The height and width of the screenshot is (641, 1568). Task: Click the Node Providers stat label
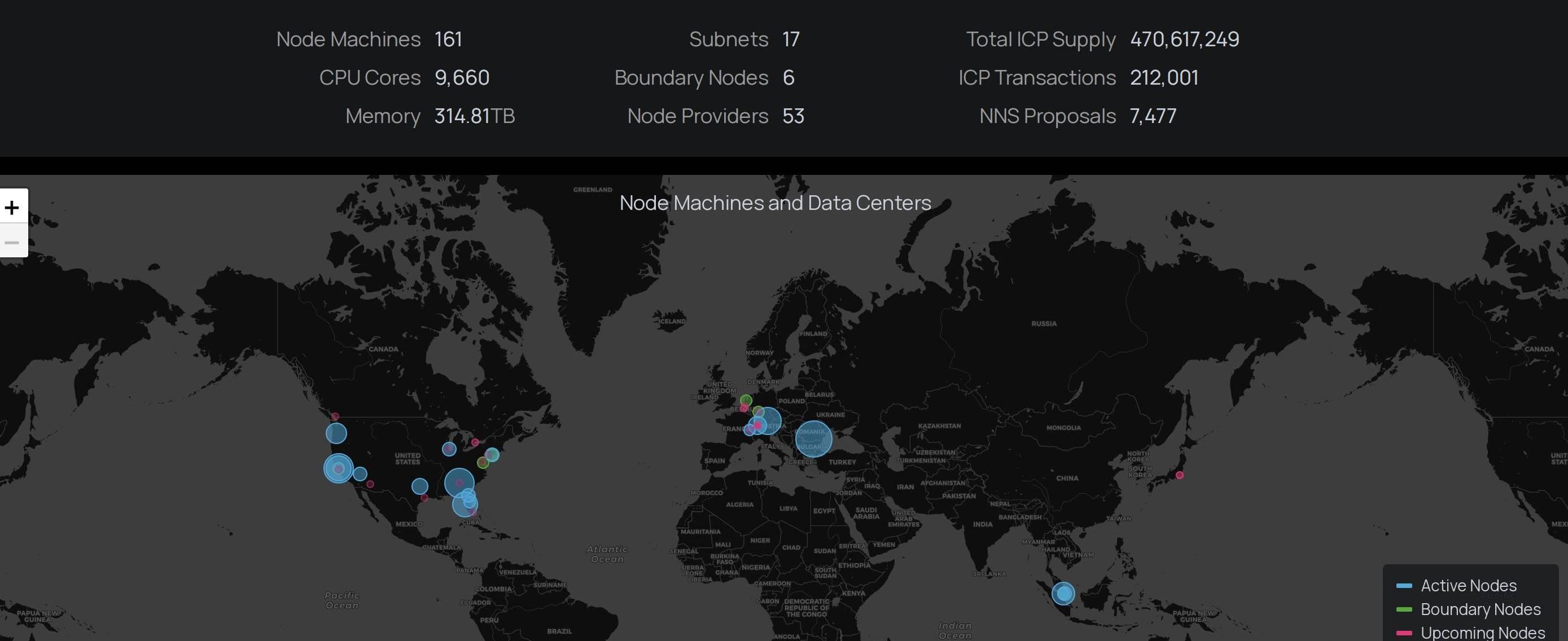click(x=698, y=116)
